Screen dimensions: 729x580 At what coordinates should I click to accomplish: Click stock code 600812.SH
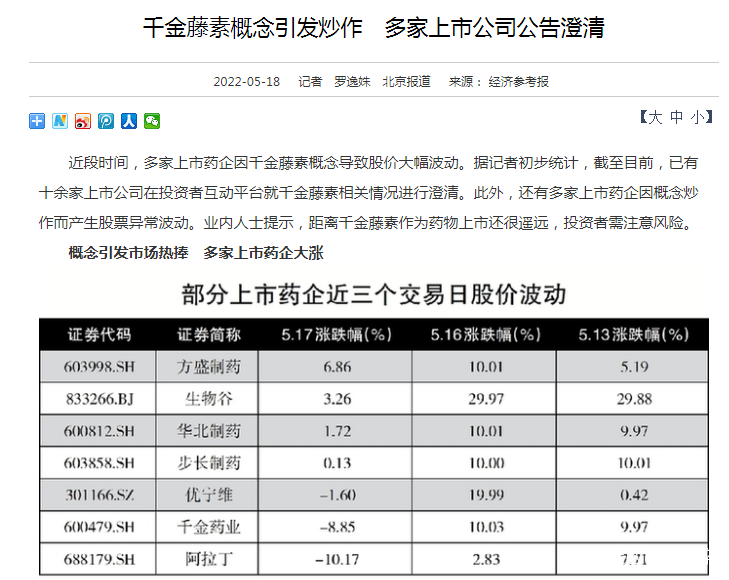[x=99, y=431]
